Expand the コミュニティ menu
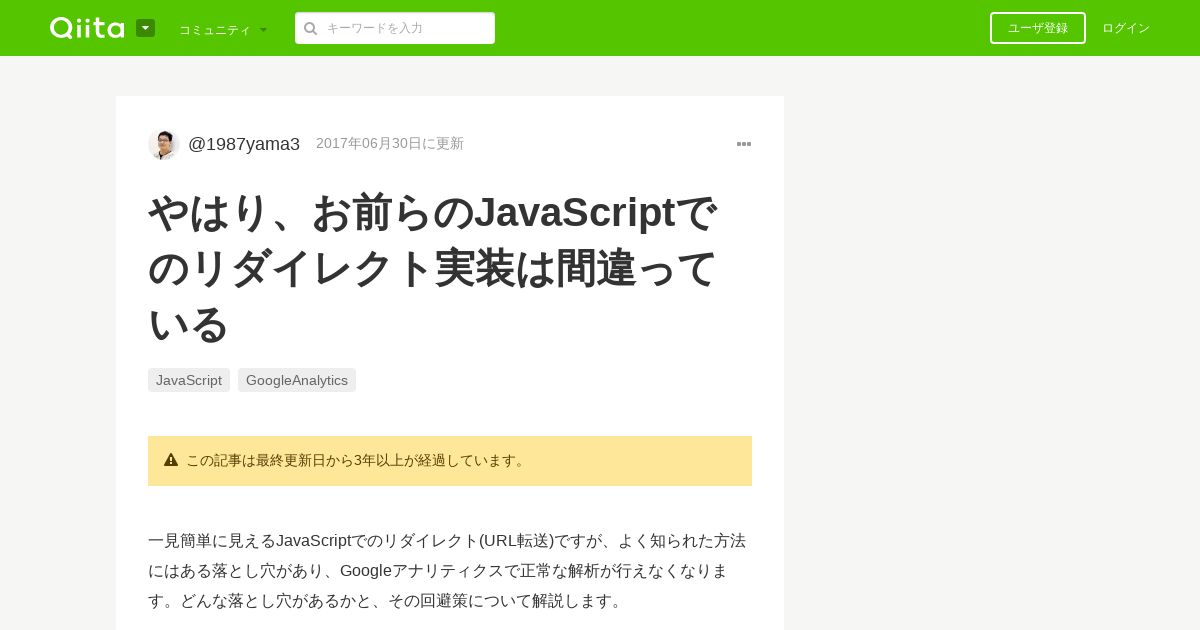 [223, 29]
